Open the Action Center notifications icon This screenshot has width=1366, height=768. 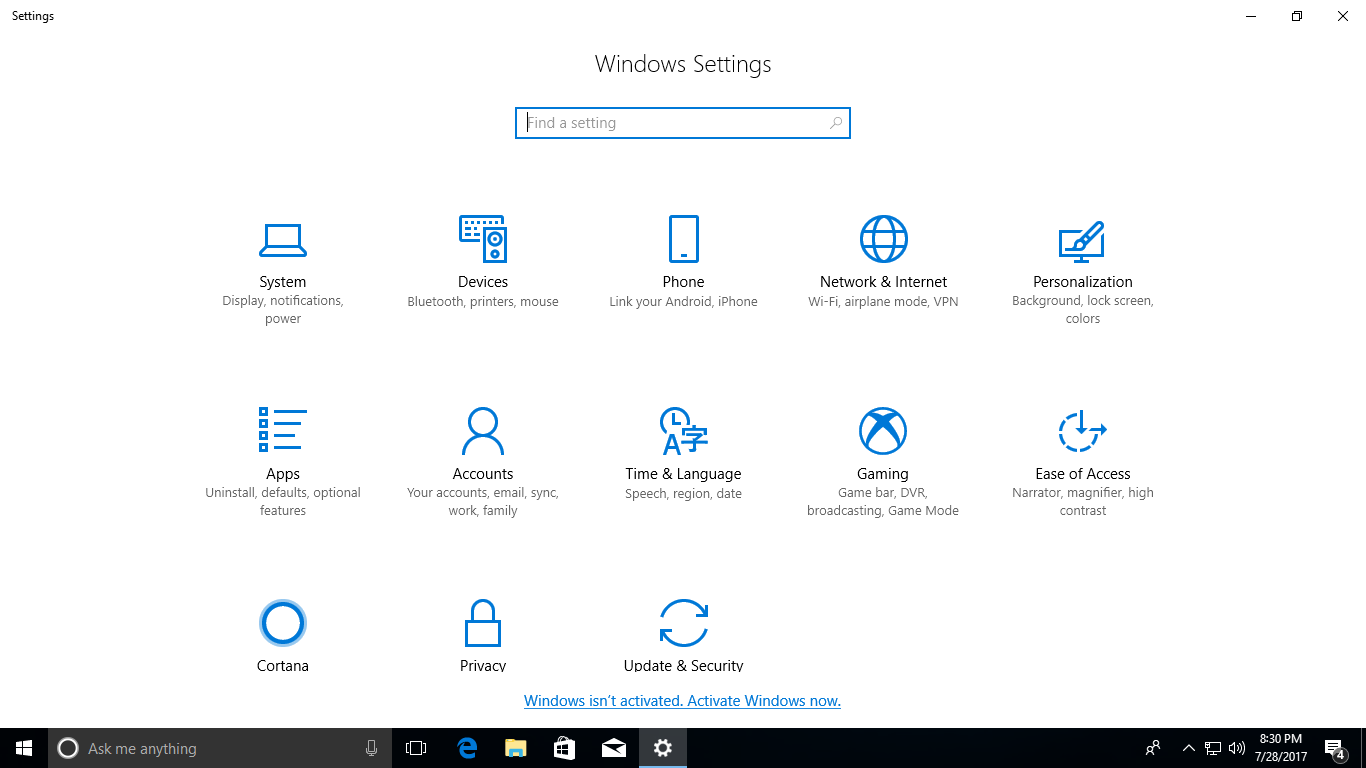(1335, 748)
